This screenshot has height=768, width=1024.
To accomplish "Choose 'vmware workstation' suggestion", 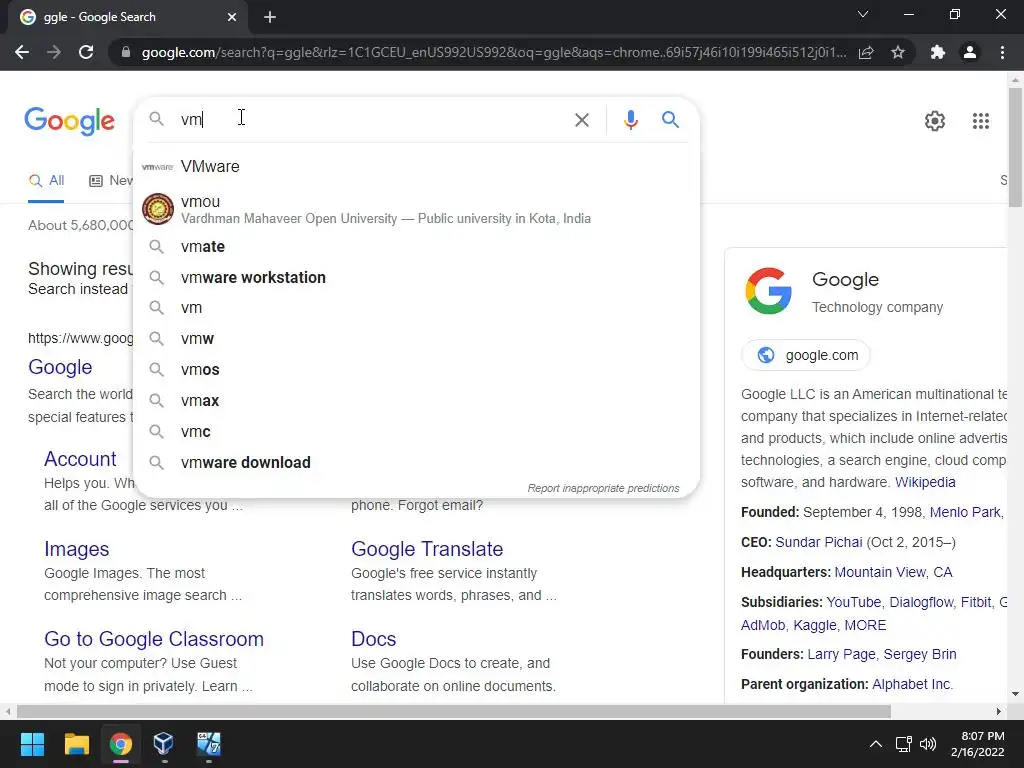I will [416, 278].
